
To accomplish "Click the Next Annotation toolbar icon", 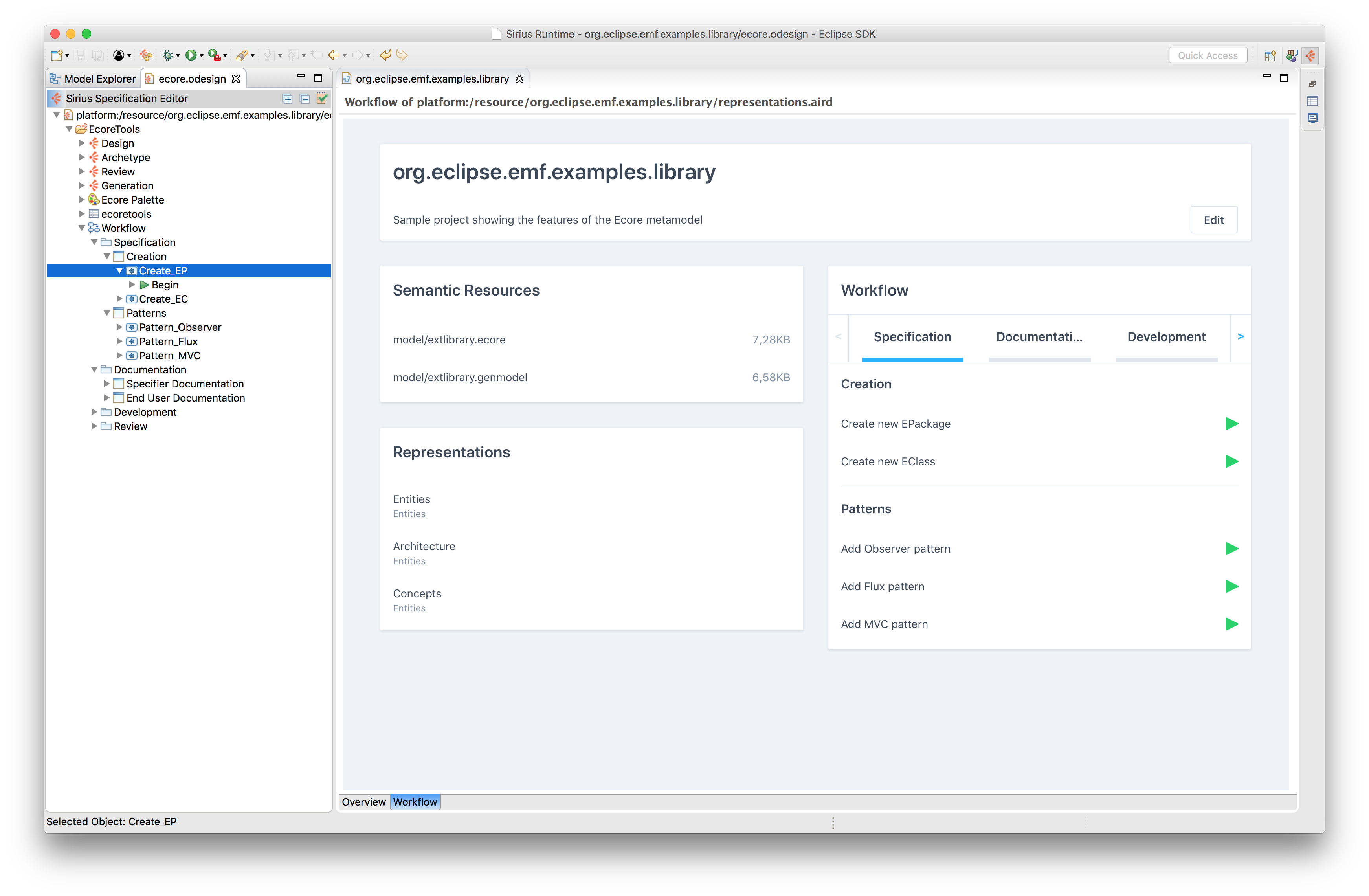I will tap(269, 55).
